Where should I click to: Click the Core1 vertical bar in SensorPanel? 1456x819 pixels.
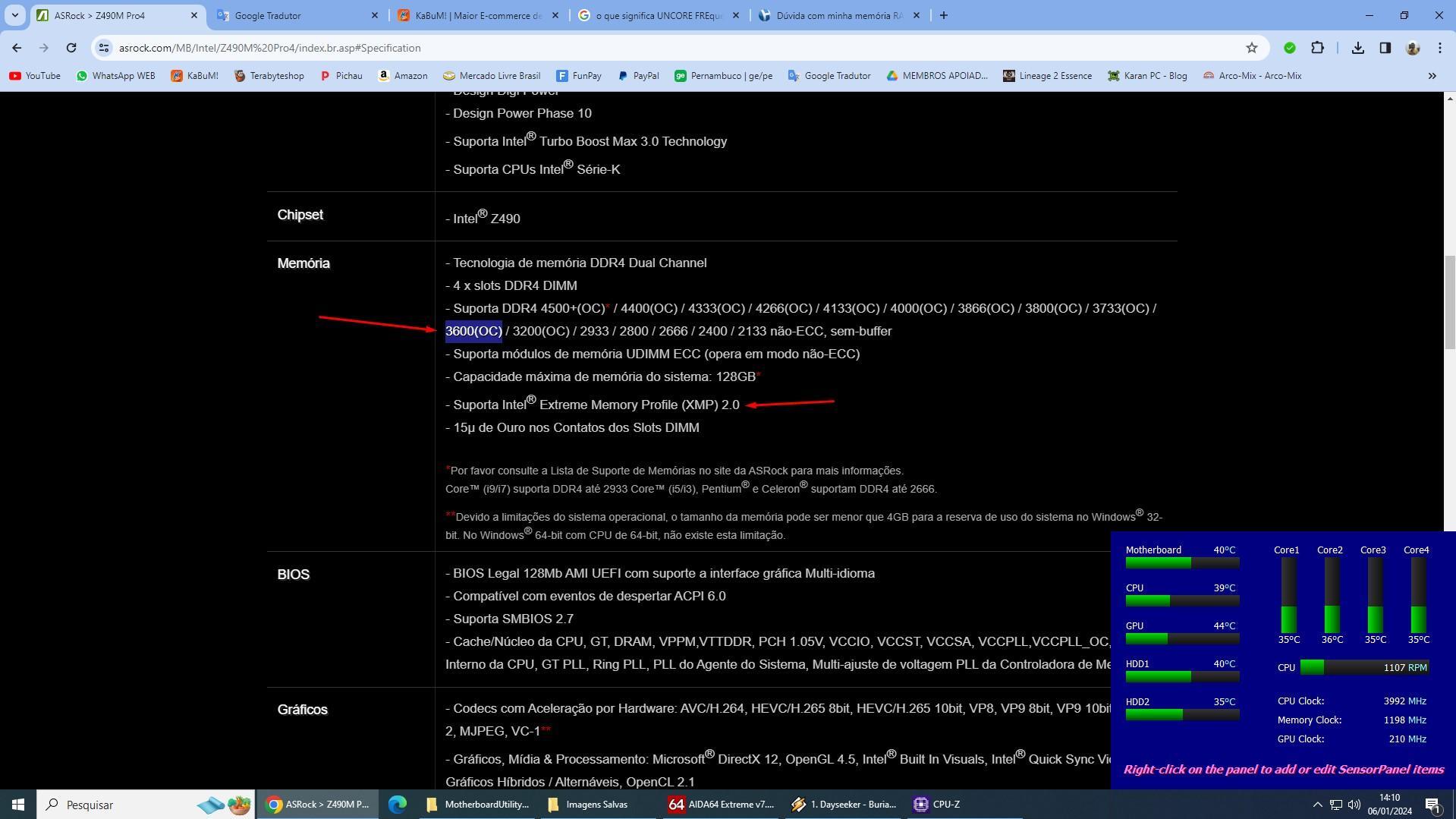tap(1288, 595)
